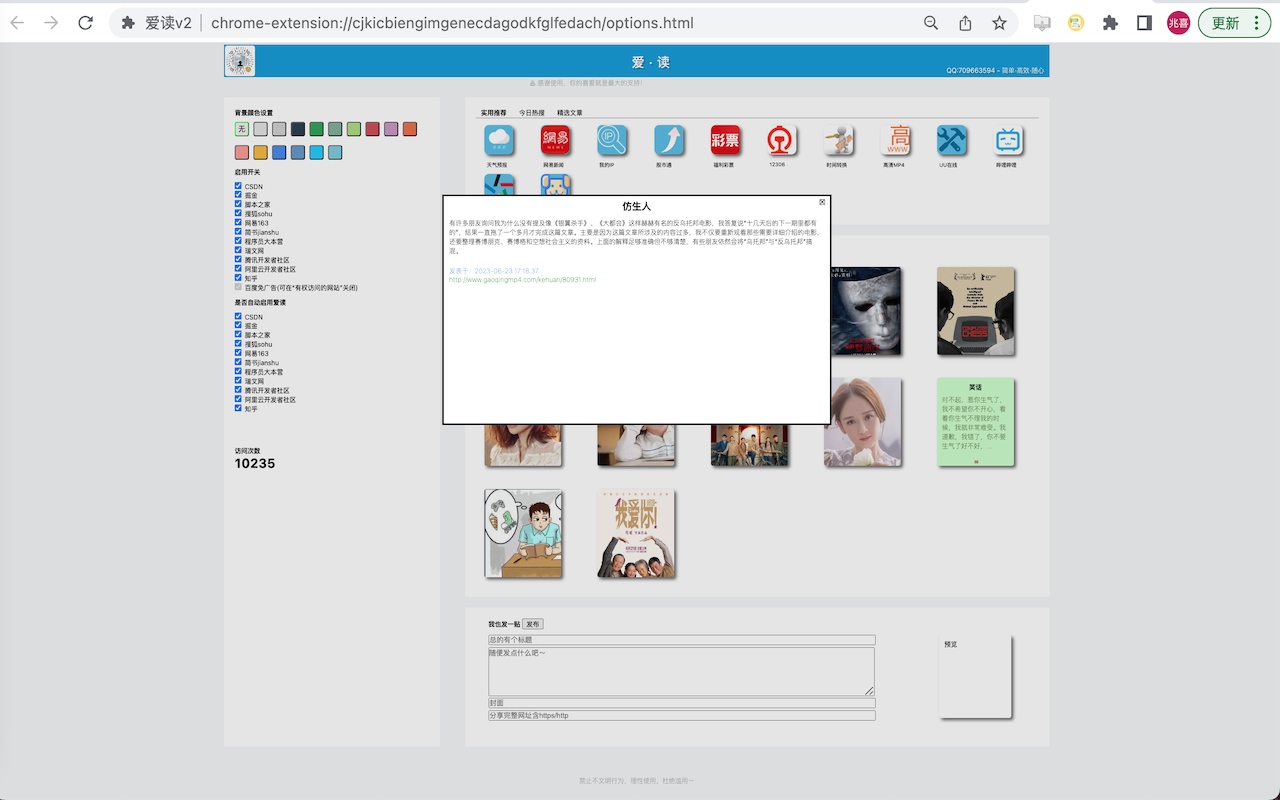This screenshot has width=1280, height=800.
Task: Toggle 简书jianshu under 启用开关
Action: click(x=238, y=232)
